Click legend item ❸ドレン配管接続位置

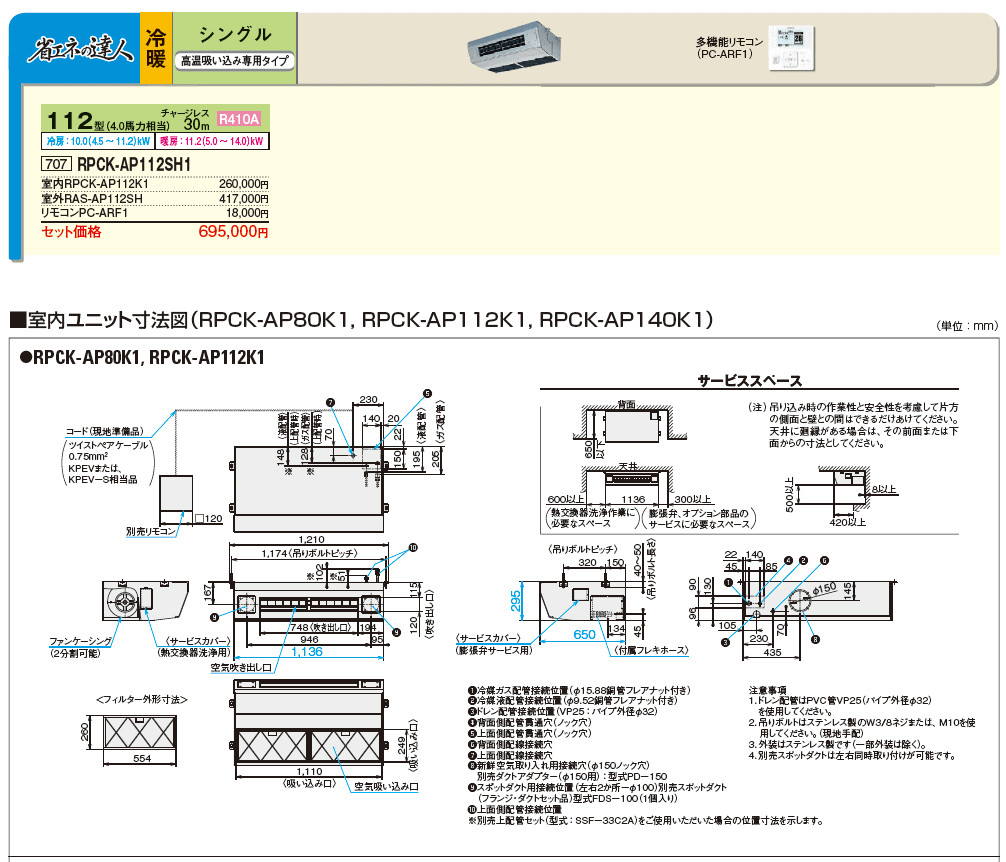563,711
